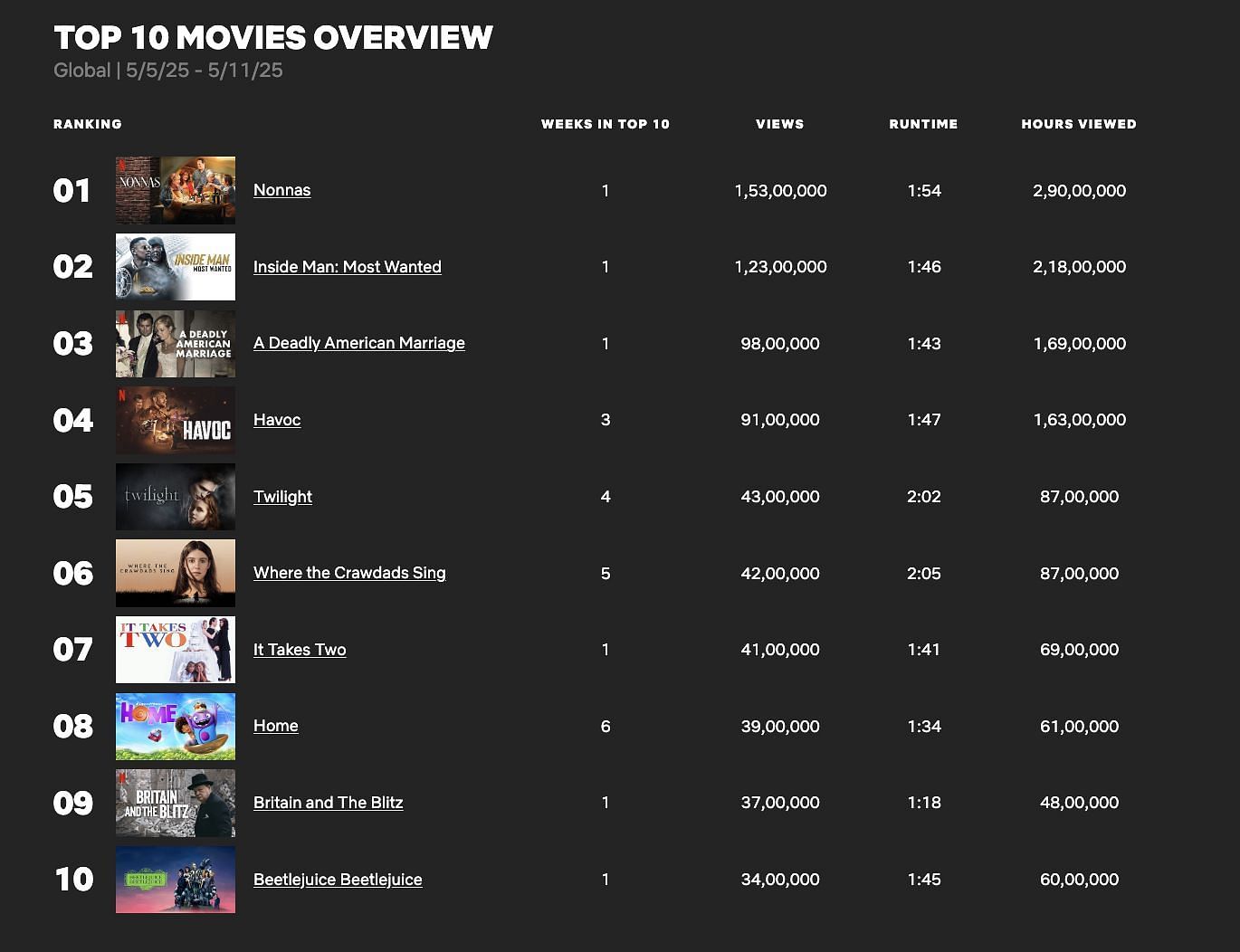Click rank number 08
Image resolution: width=1240 pixels, height=952 pixels.
click(72, 727)
